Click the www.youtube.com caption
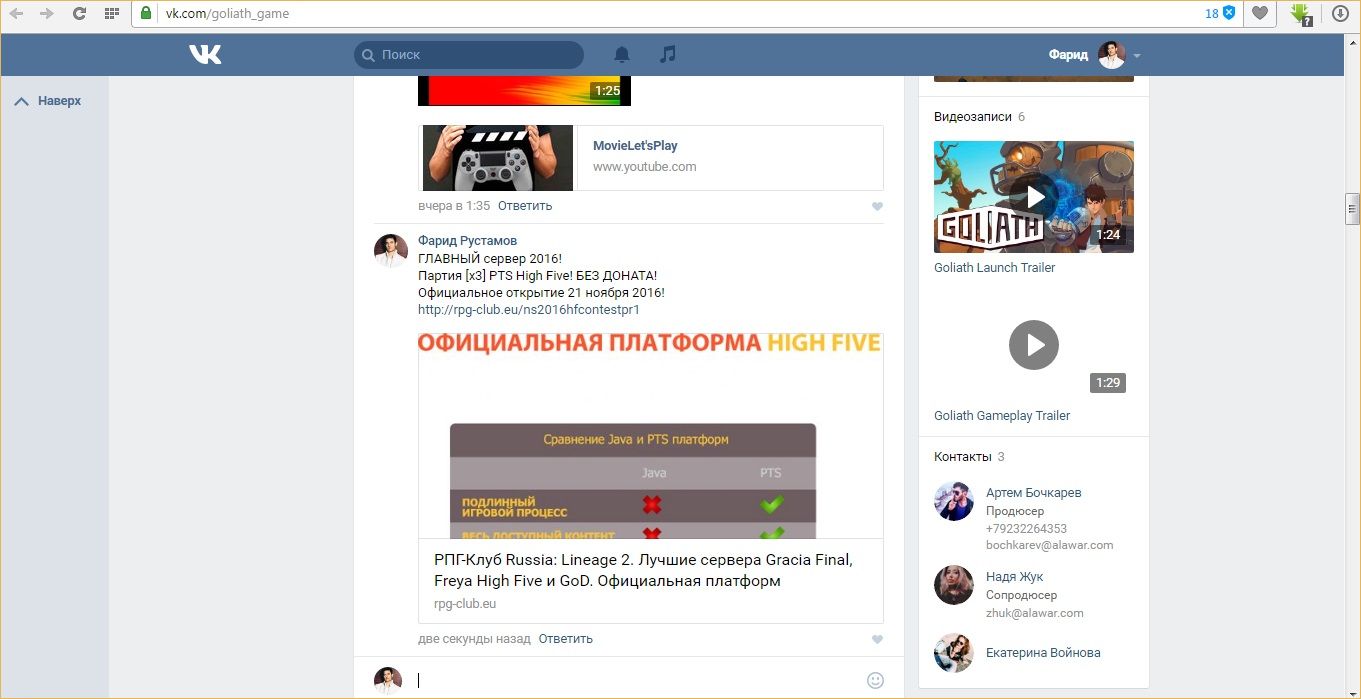This screenshot has width=1361, height=699. point(645,167)
